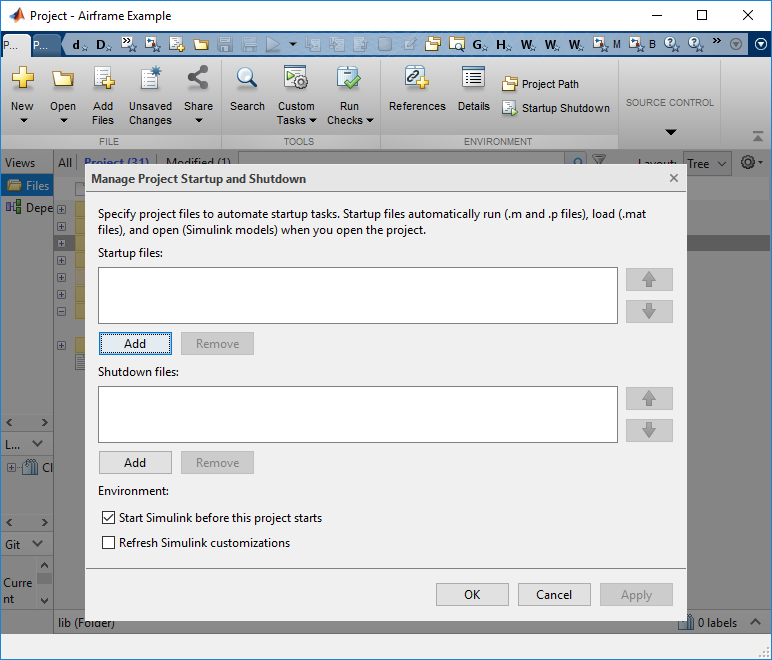This screenshot has width=772, height=660.
Task: Open the Custom Tasks dropdown
Action: tap(296, 113)
